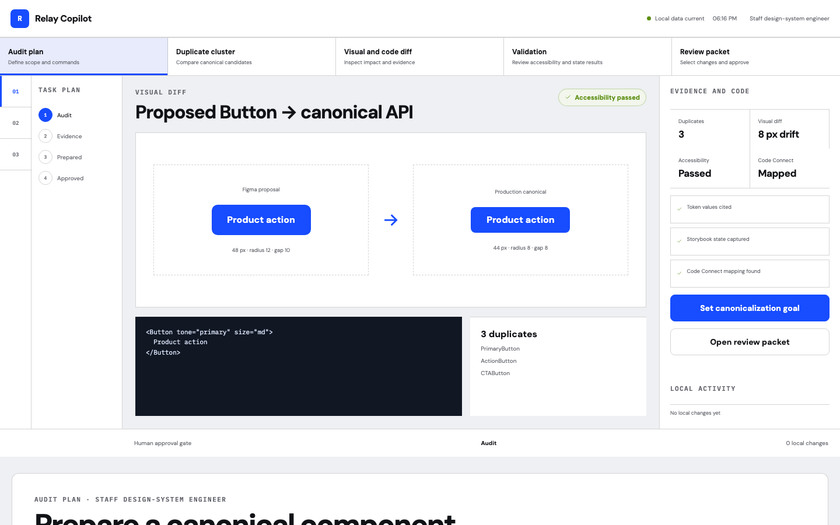Click the Accessibility passed badge
The image size is (840, 525).
[602, 98]
